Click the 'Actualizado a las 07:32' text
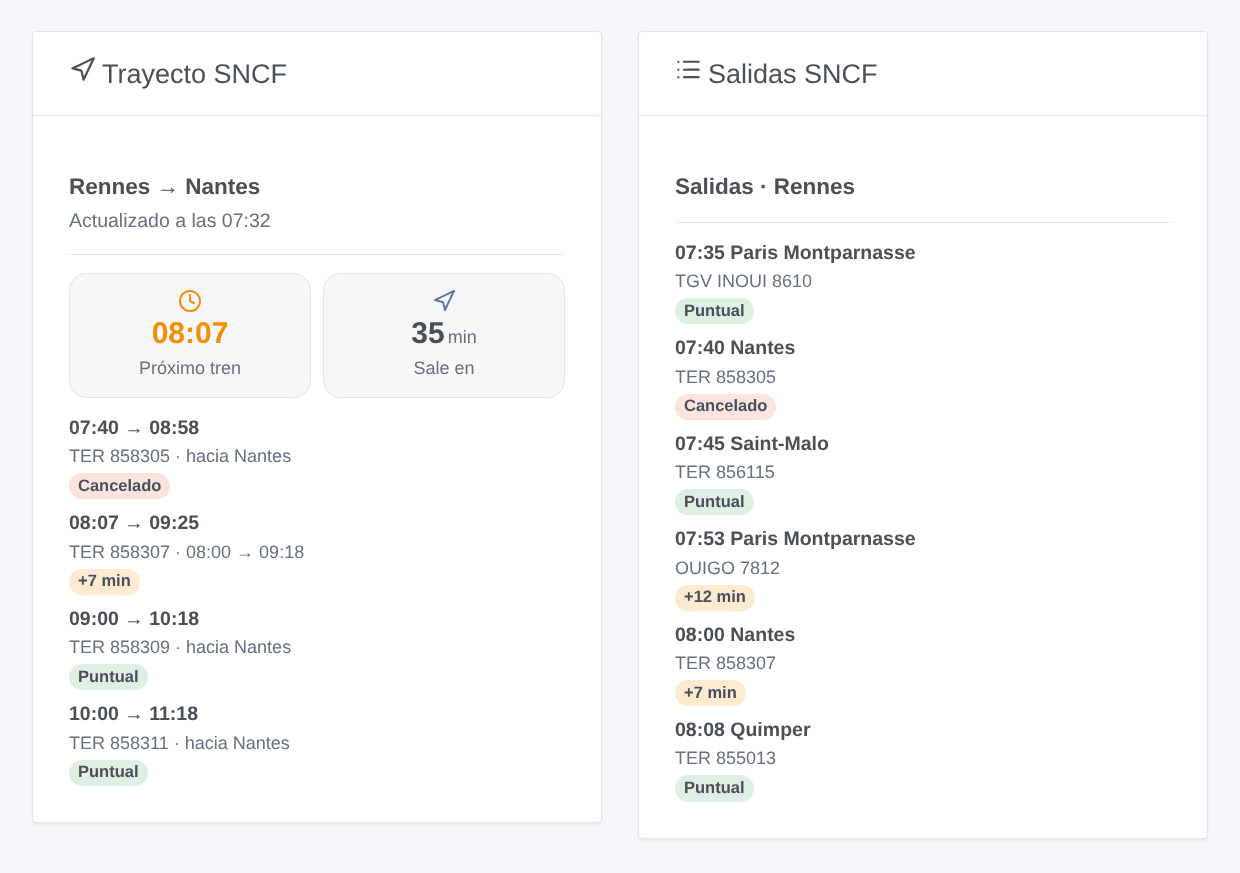Viewport: 1240px width, 873px height. (x=170, y=221)
